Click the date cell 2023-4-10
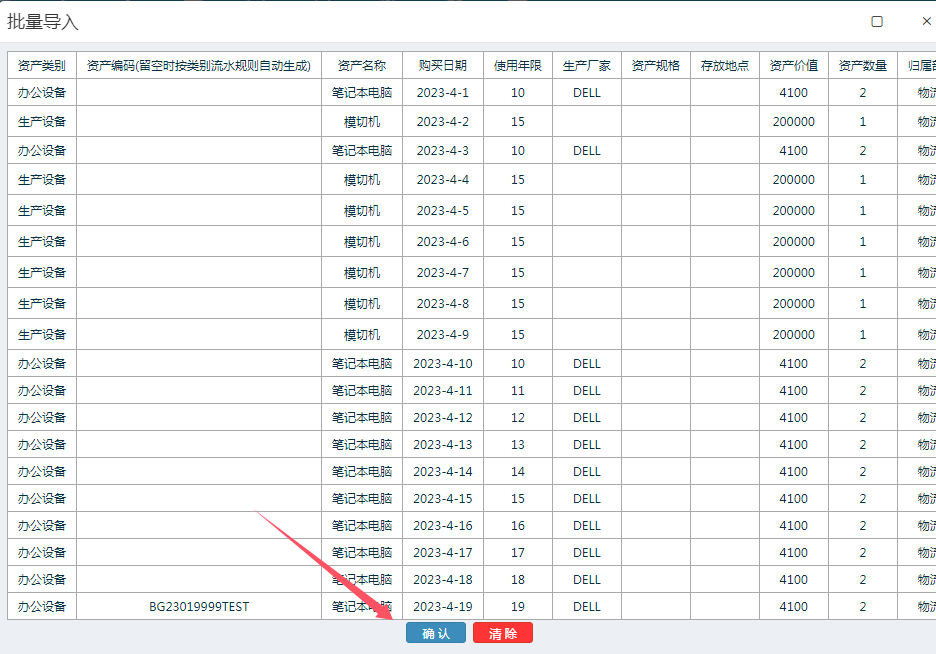 pos(442,364)
